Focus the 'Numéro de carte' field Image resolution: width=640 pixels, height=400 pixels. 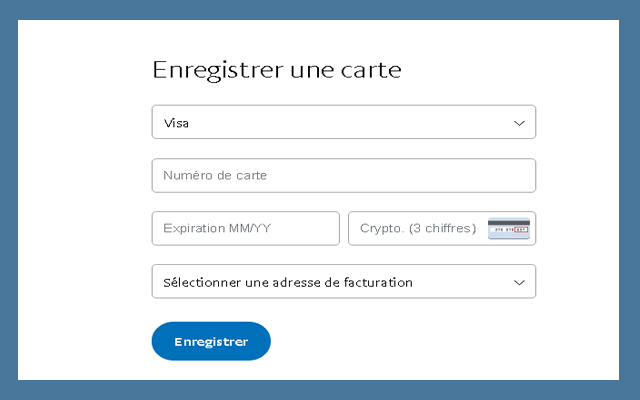343,176
